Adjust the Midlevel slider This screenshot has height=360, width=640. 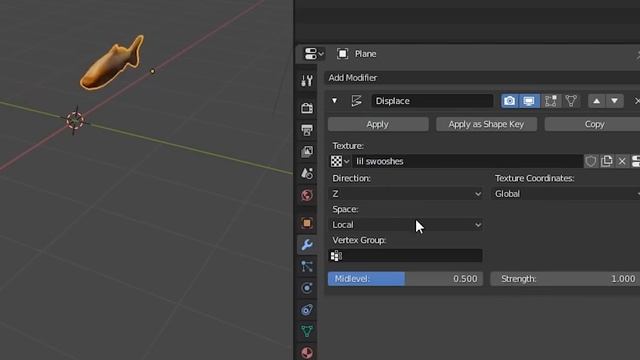pyautogui.click(x=406, y=279)
